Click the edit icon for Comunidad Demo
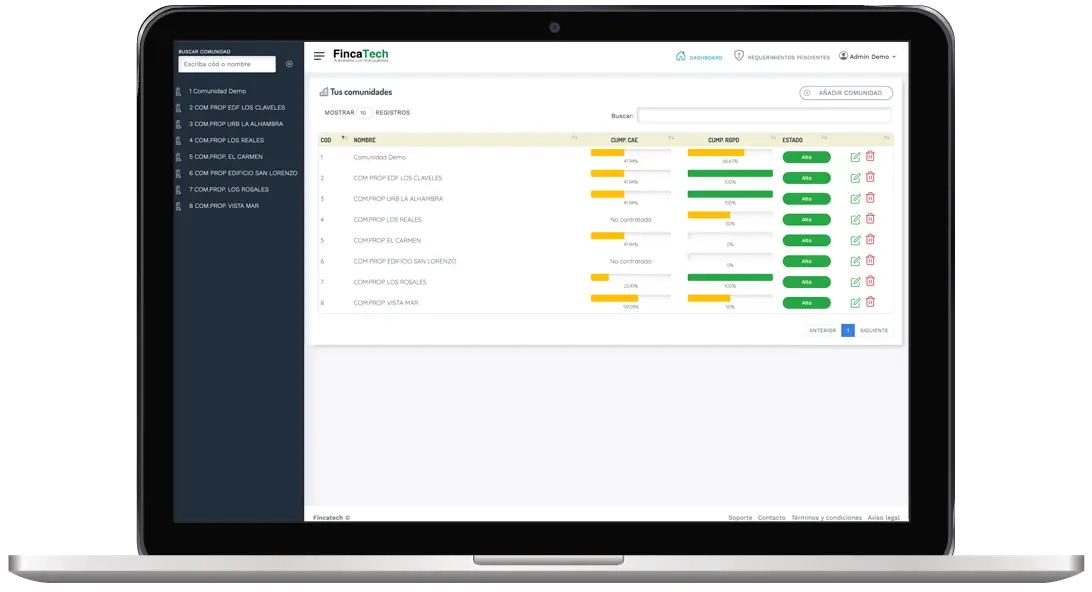This screenshot has width=1092, height=592. [855, 157]
